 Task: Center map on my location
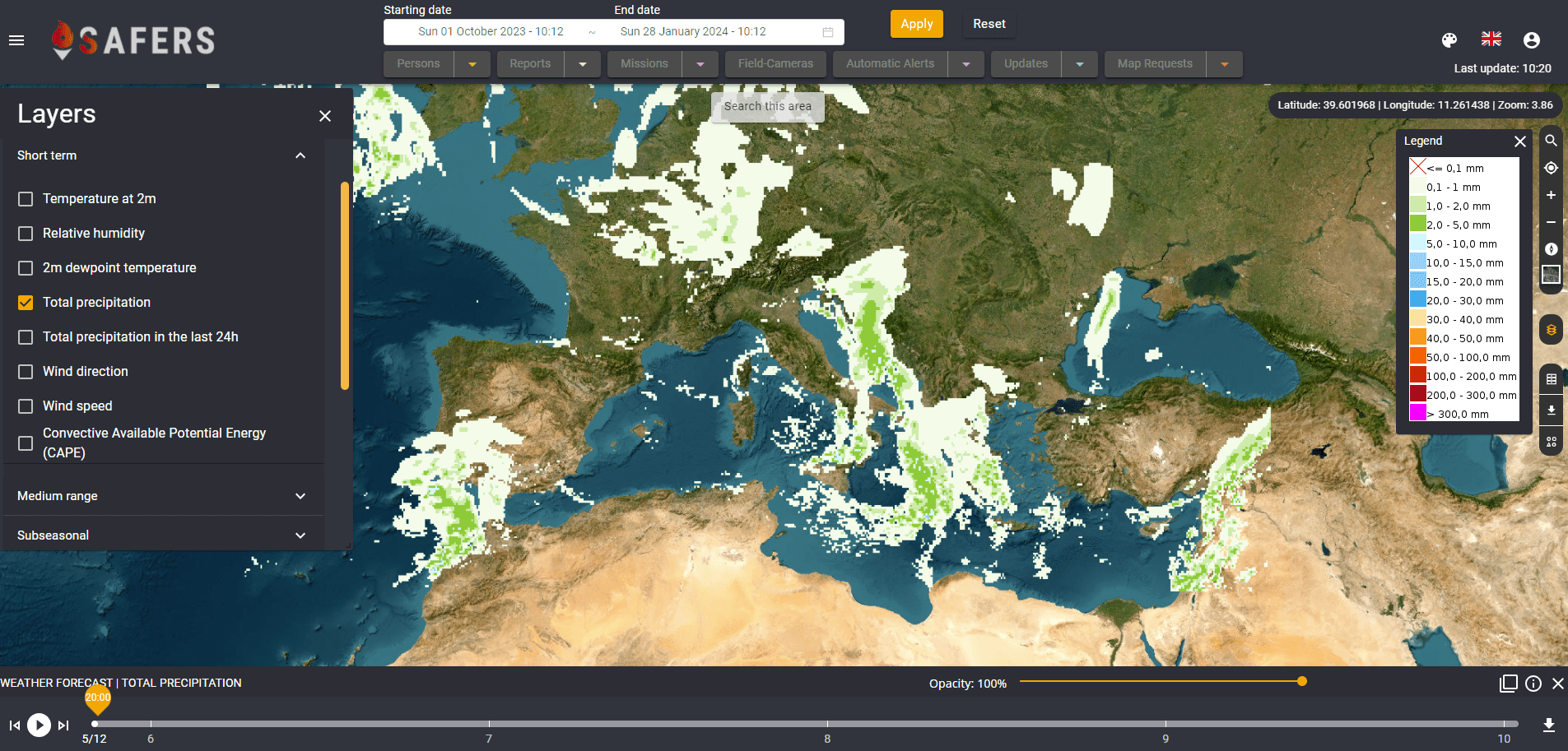point(1551,168)
